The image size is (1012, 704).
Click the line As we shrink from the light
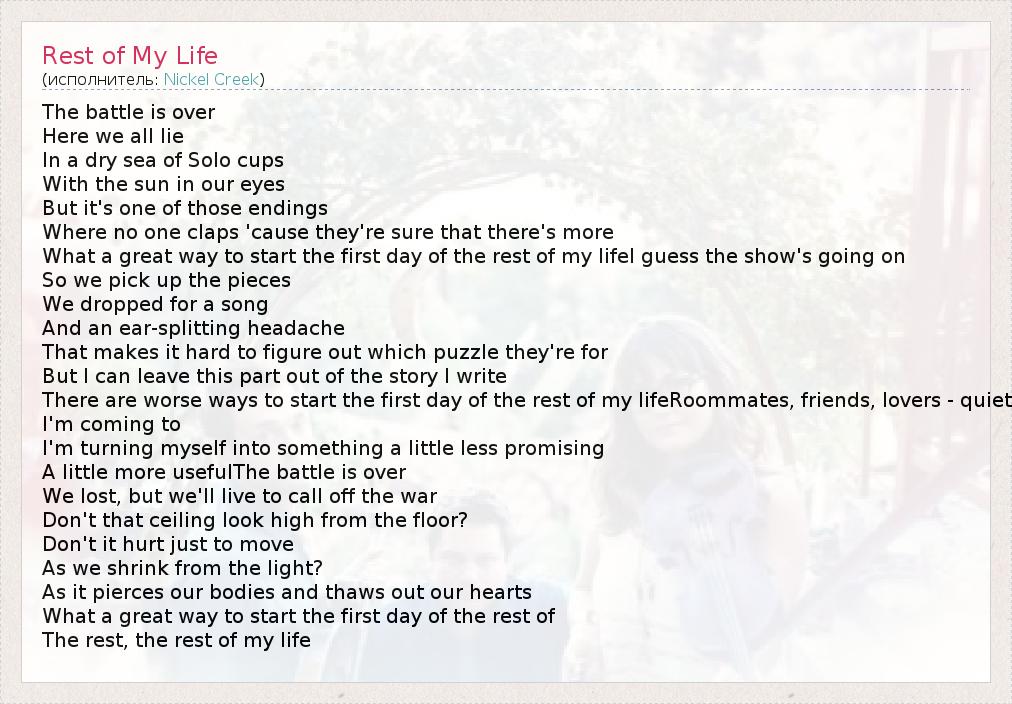(182, 568)
